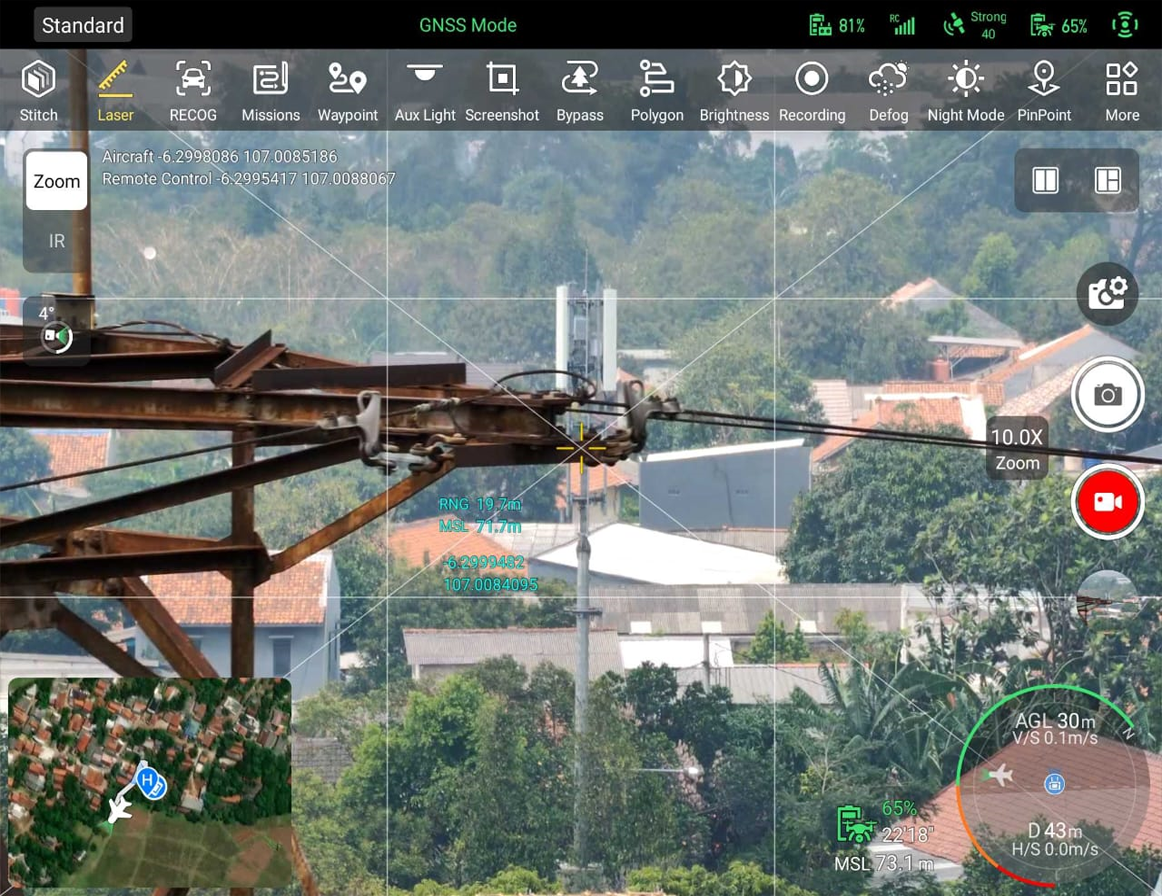Drop a PinPoint marker
Viewport: 1162px width, 896px height.
click(1044, 90)
